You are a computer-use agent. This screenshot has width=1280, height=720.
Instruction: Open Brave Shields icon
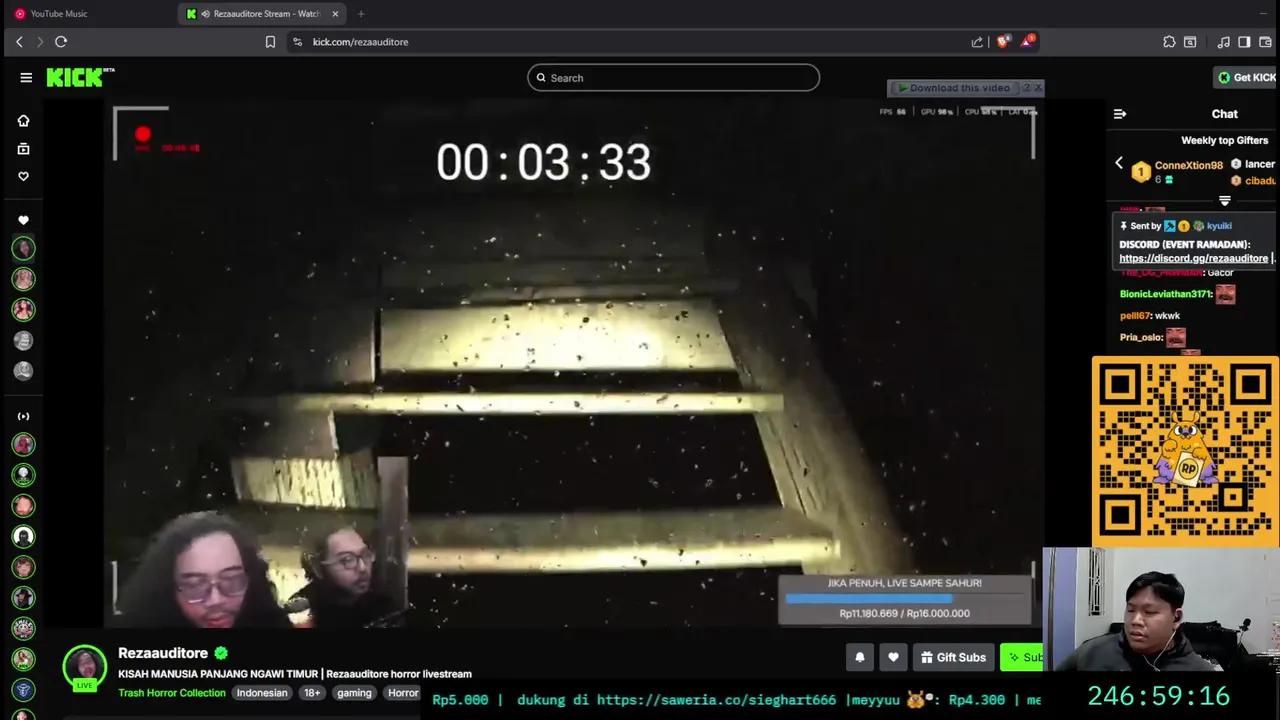[x=1003, y=42]
